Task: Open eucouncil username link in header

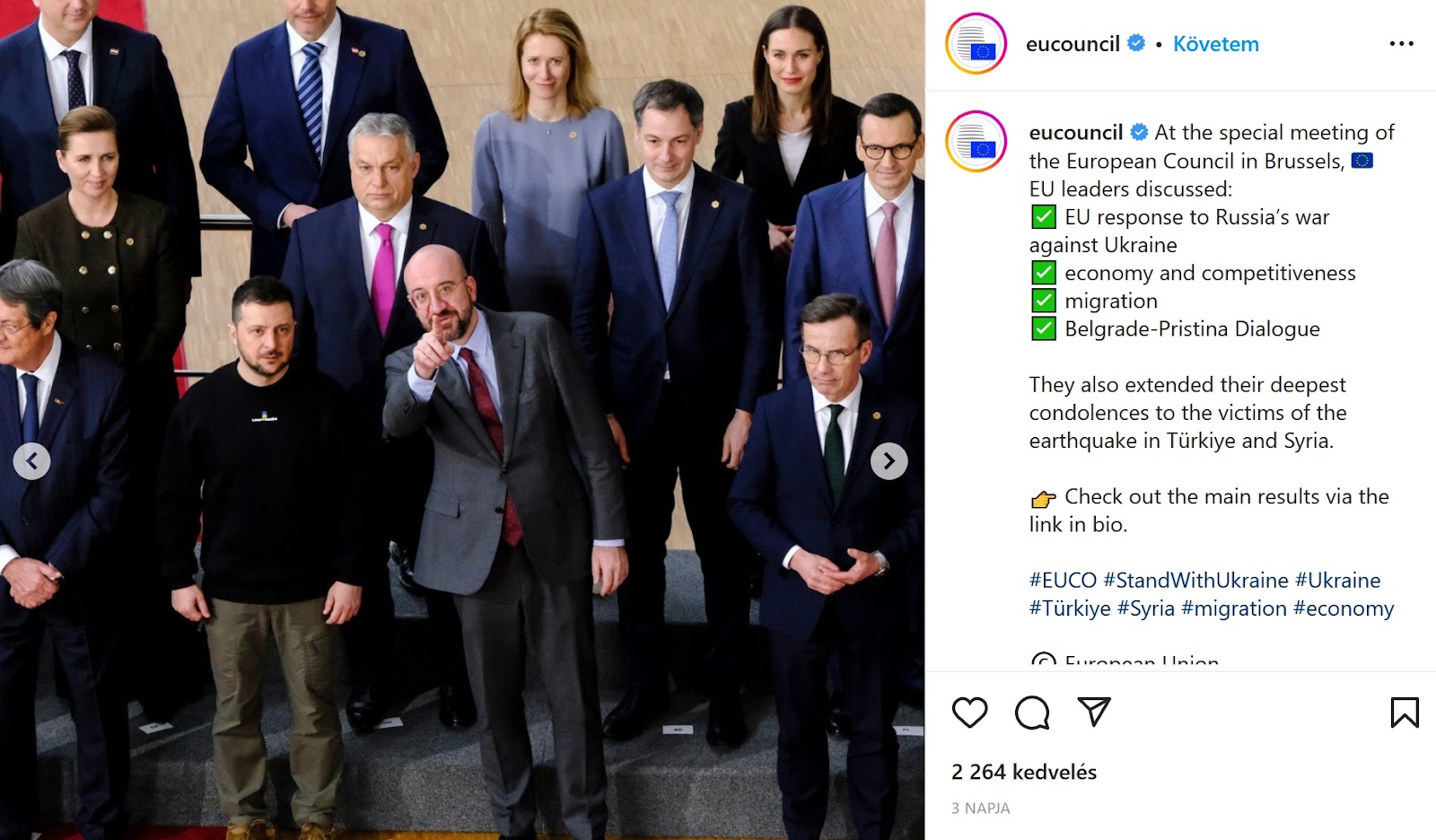Action: pyautogui.click(x=1073, y=44)
